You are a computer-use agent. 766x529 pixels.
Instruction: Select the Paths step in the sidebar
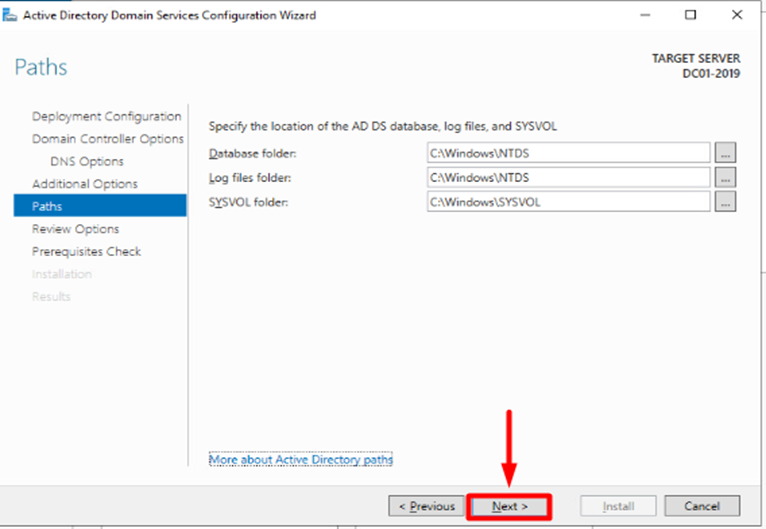(47, 206)
